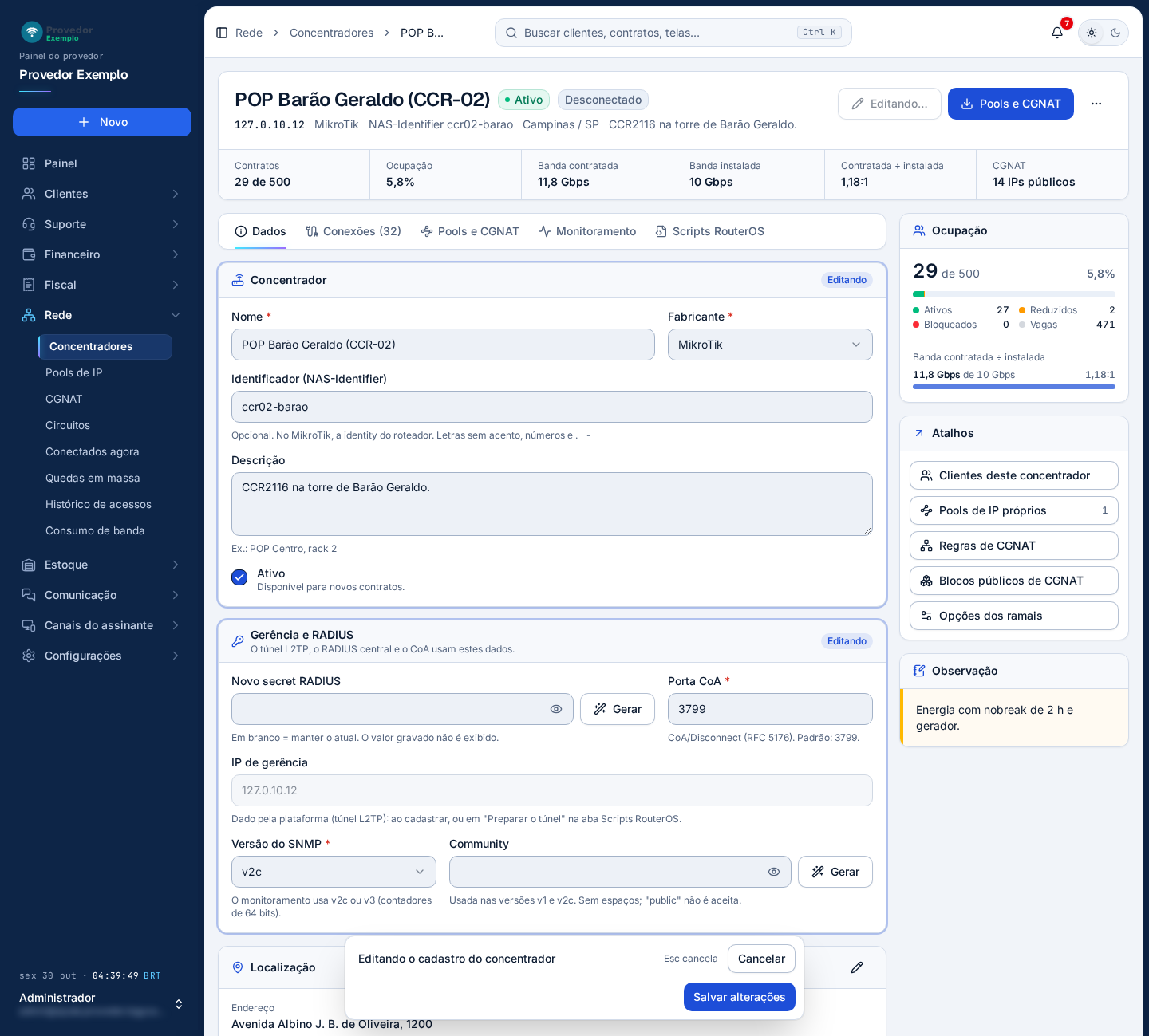The image size is (1149, 1036).
Task: Open the more options ellipsis menu
Action: pyautogui.click(x=1096, y=104)
